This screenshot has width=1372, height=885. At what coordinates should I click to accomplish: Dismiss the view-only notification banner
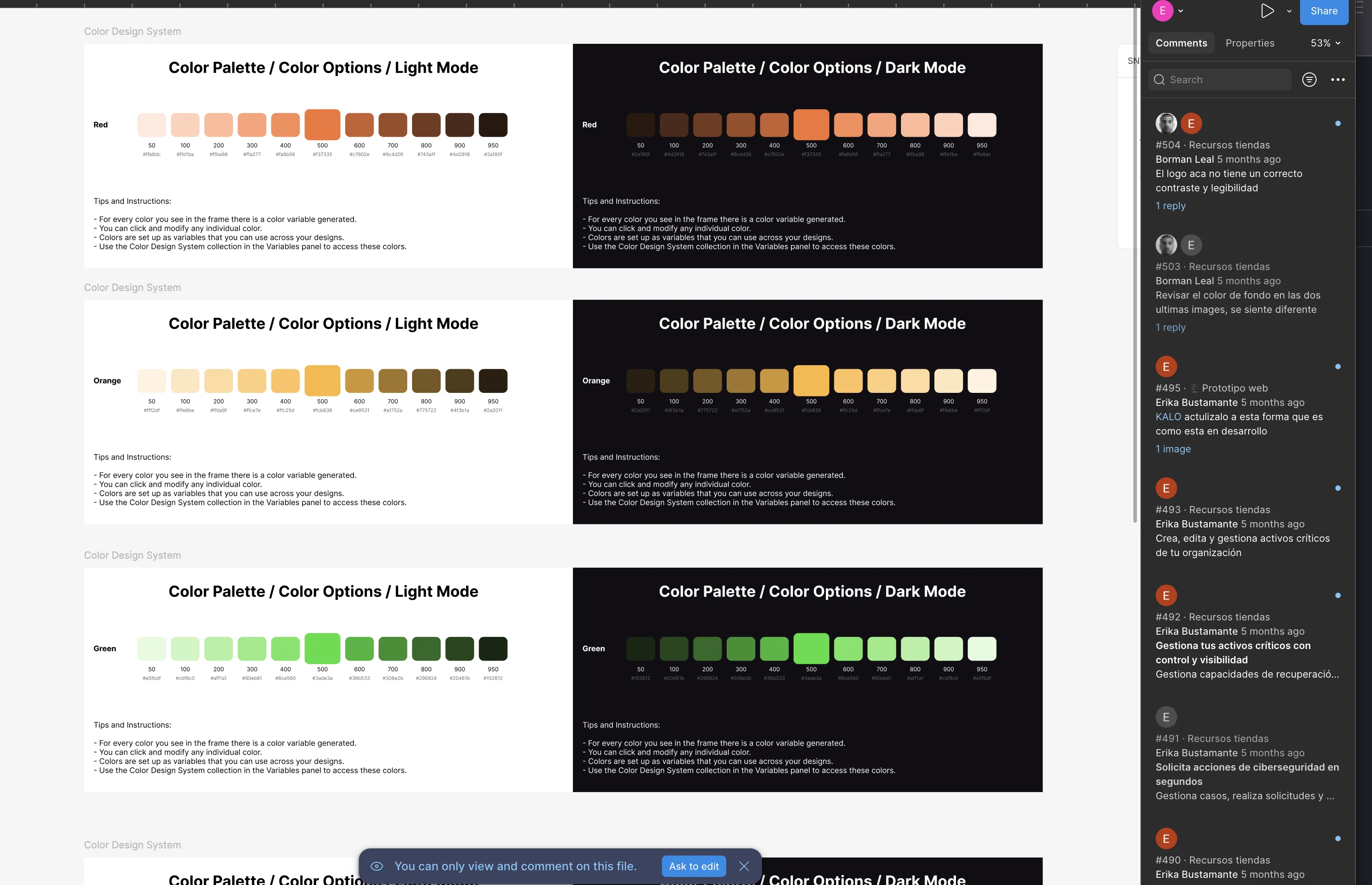point(744,866)
